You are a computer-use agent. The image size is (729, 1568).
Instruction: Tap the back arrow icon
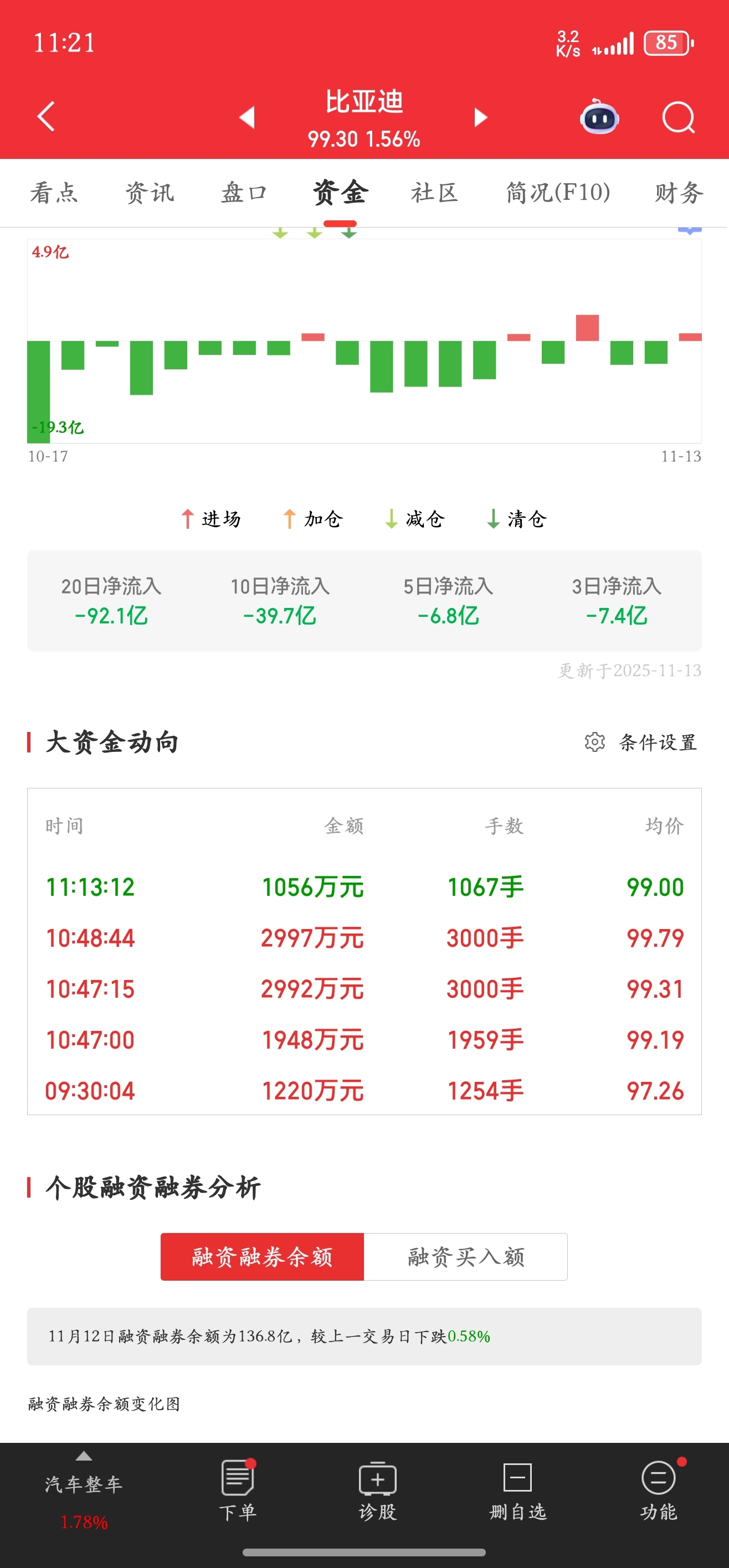47,116
